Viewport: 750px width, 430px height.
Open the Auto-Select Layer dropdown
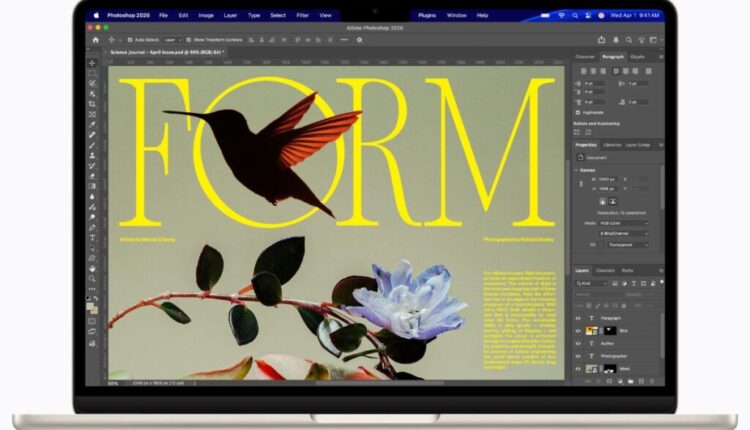click(172, 40)
